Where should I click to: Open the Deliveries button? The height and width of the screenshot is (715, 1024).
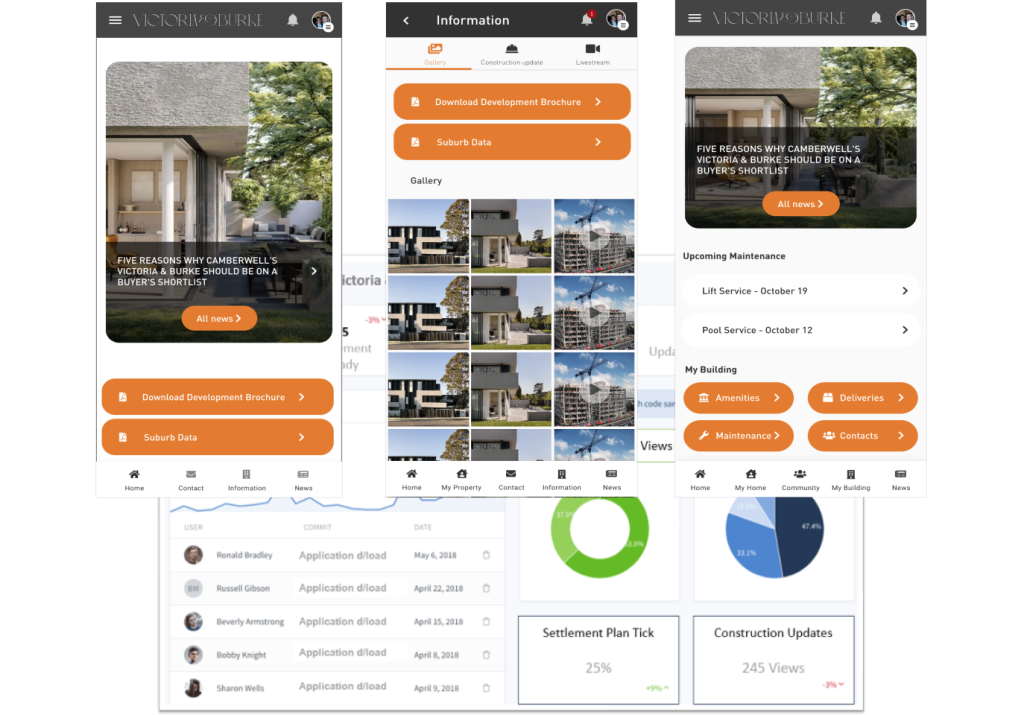(862, 398)
